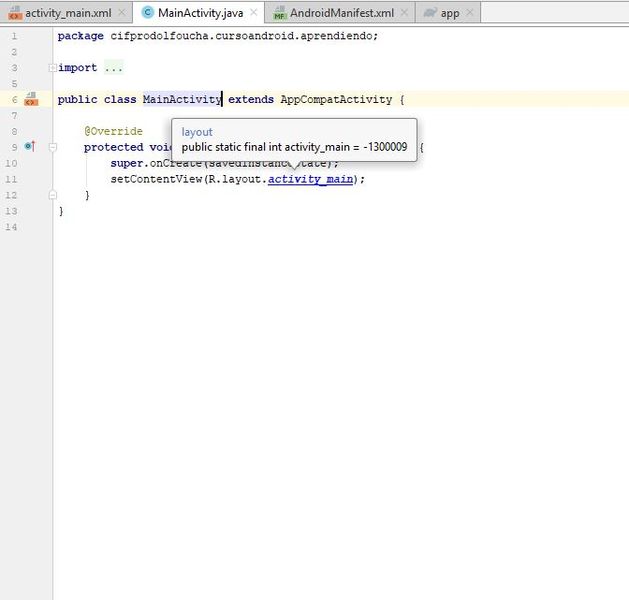Close the MainActivity.java tab
The height and width of the screenshot is (600, 629).
[x=254, y=13]
